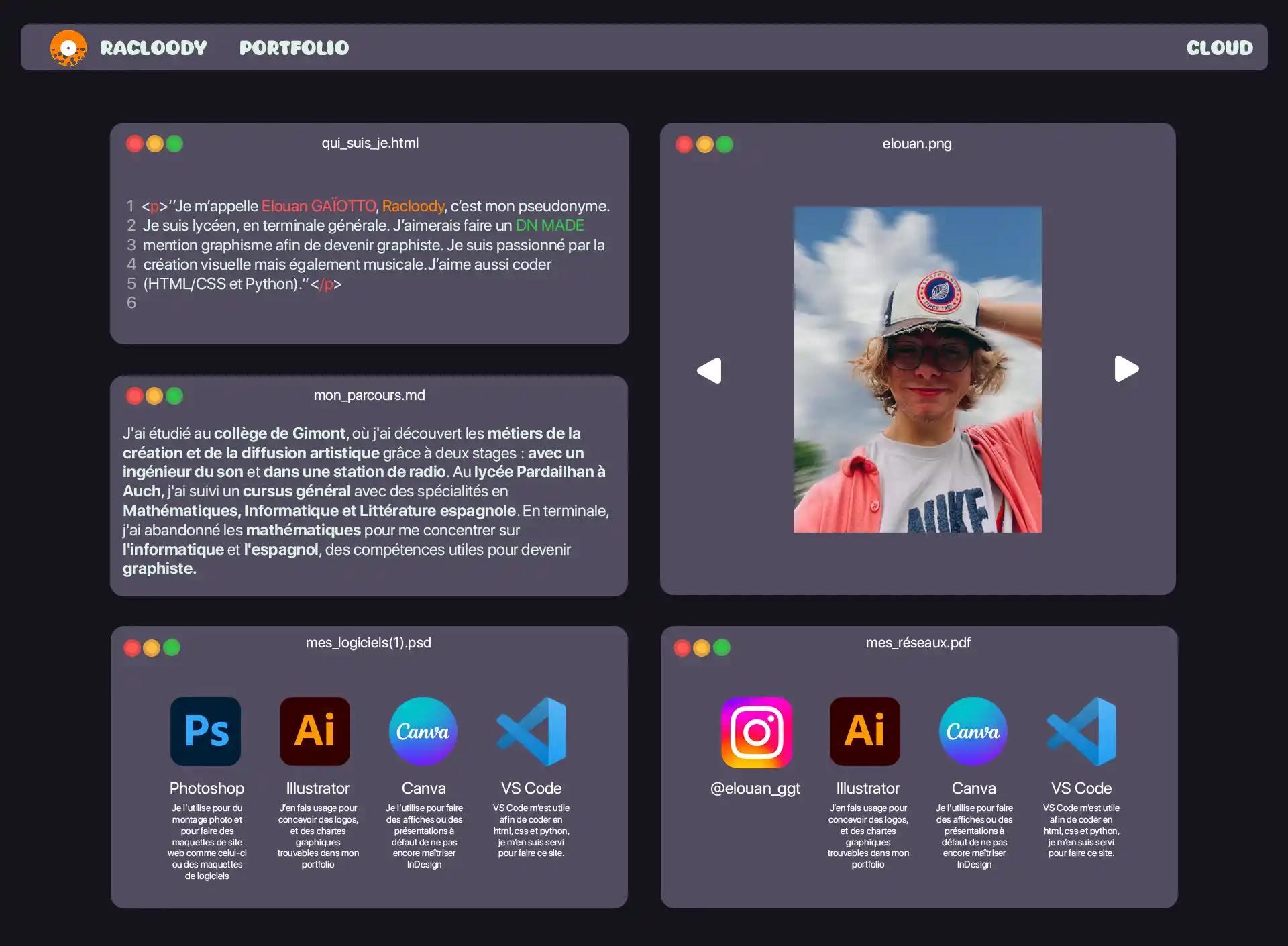Click red dot of mon_parcours.md window
Image resolution: width=1288 pixels, height=946 pixels.
pyautogui.click(x=135, y=396)
